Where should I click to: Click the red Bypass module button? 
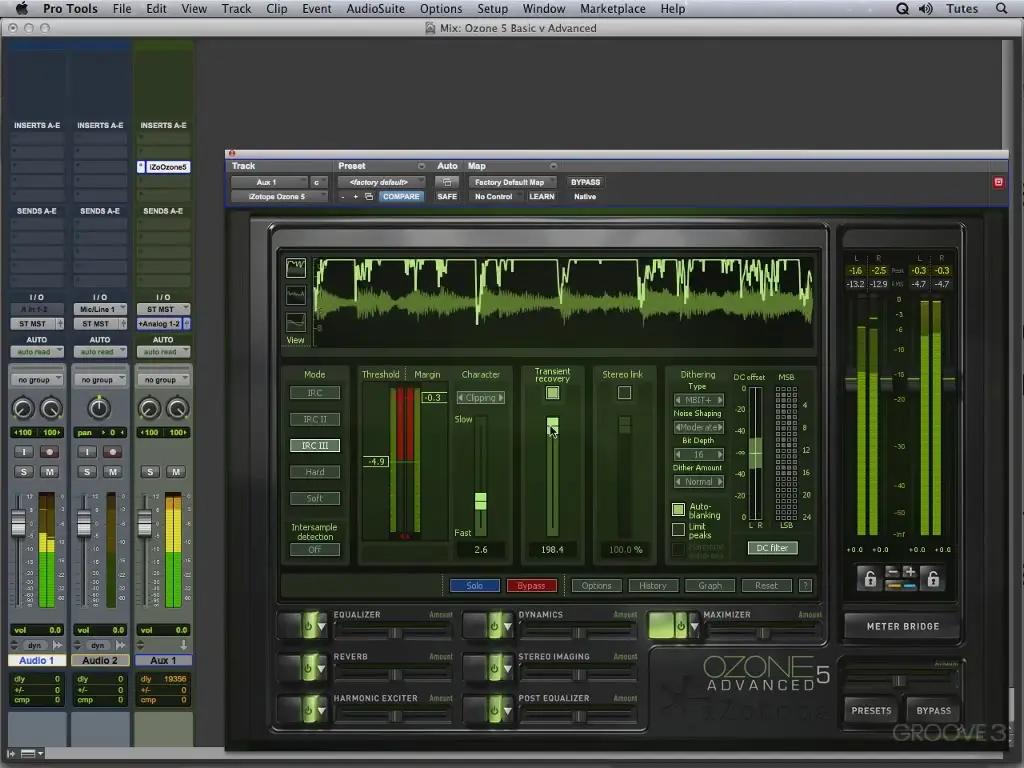click(531, 586)
